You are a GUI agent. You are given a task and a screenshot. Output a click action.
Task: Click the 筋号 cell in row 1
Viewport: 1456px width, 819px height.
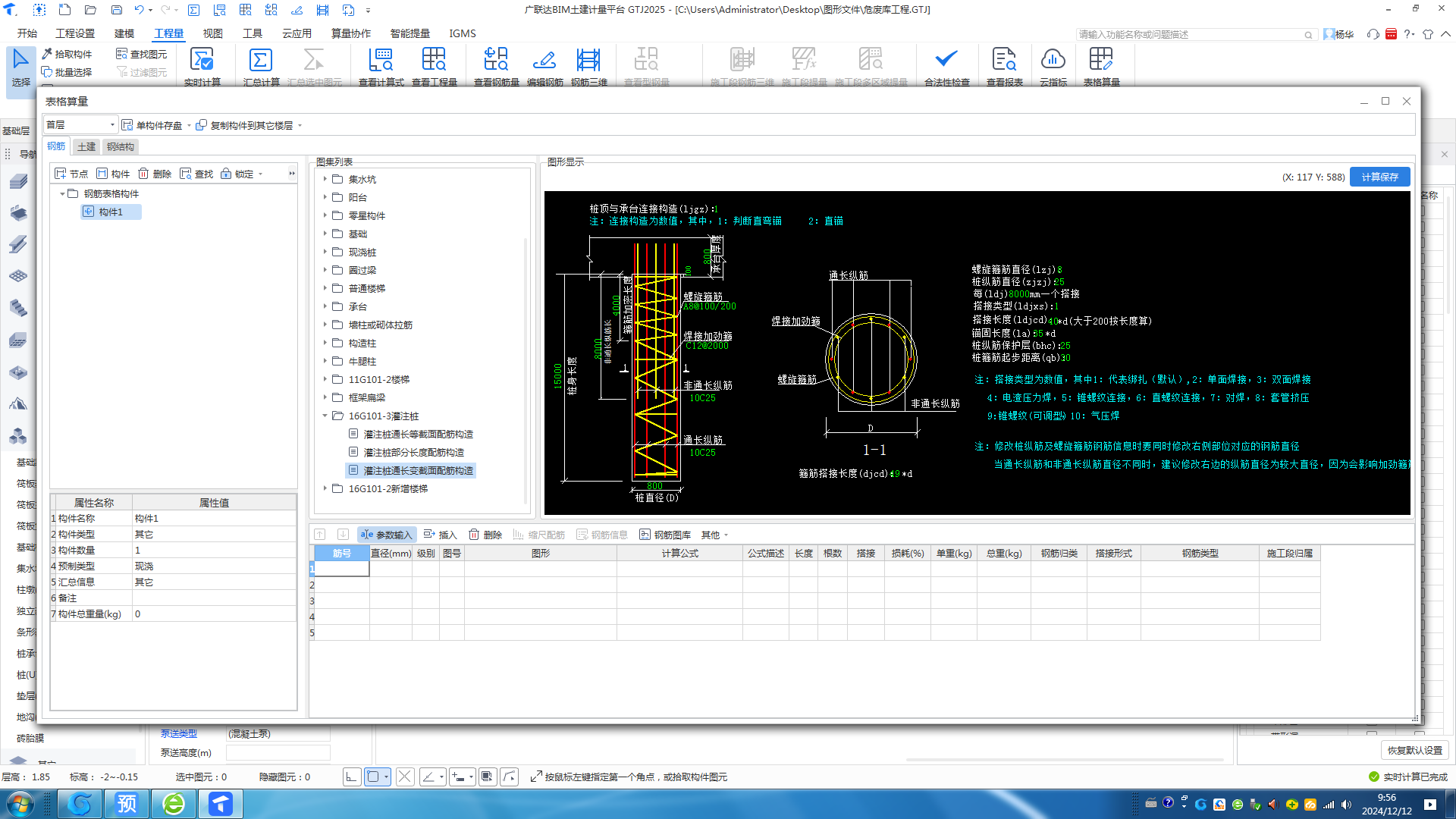341,569
